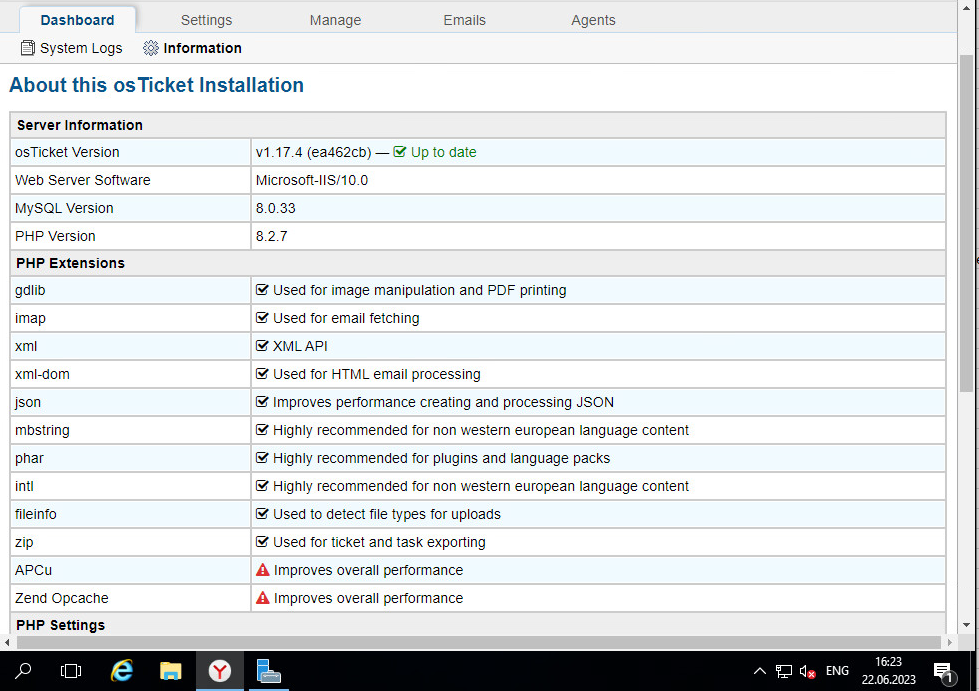Image resolution: width=979 pixels, height=691 pixels.
Task: Click the muted volume tray icon
Action: [808, 671]
